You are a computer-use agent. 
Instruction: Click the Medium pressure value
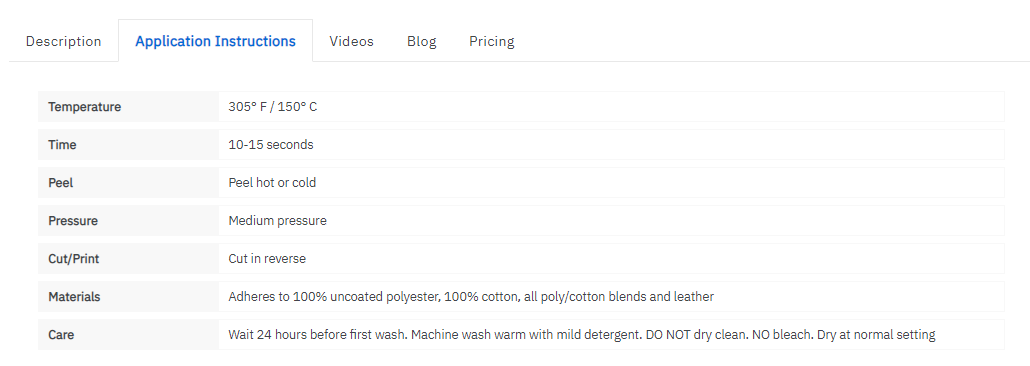tap(277, 221)
